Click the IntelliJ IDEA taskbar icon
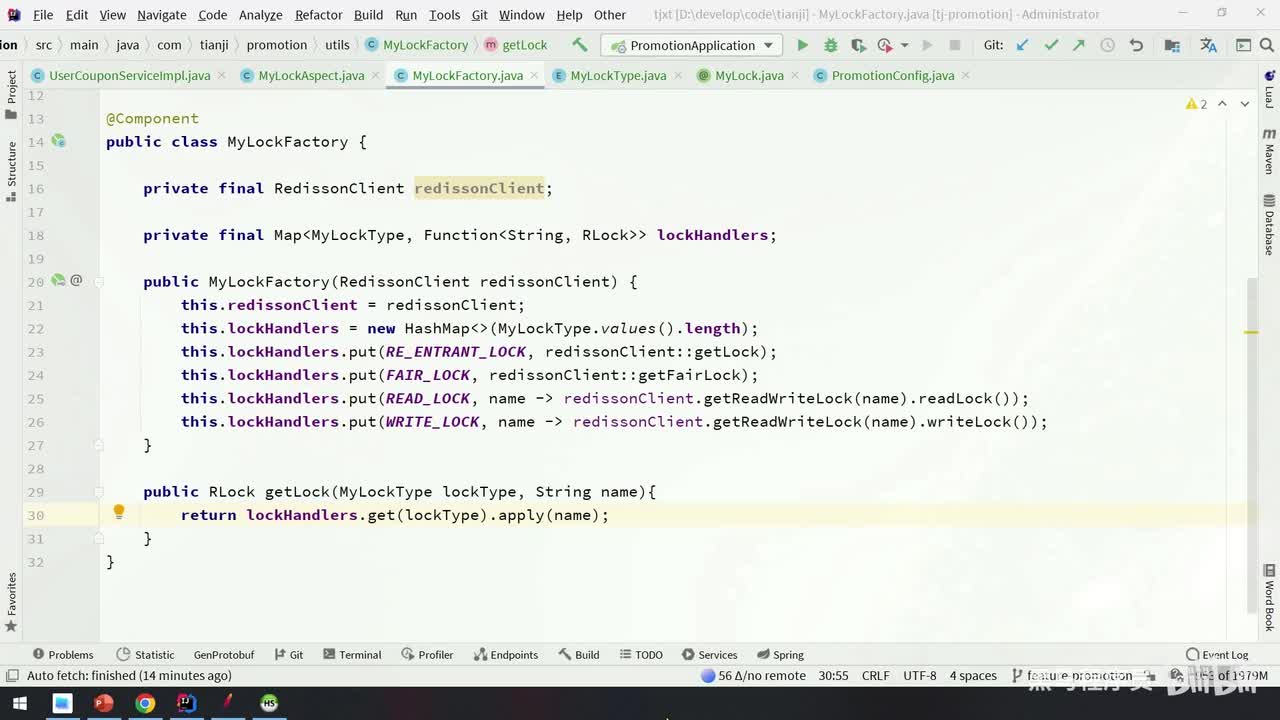Screen dimensions: 1280x720 [186, 703]
